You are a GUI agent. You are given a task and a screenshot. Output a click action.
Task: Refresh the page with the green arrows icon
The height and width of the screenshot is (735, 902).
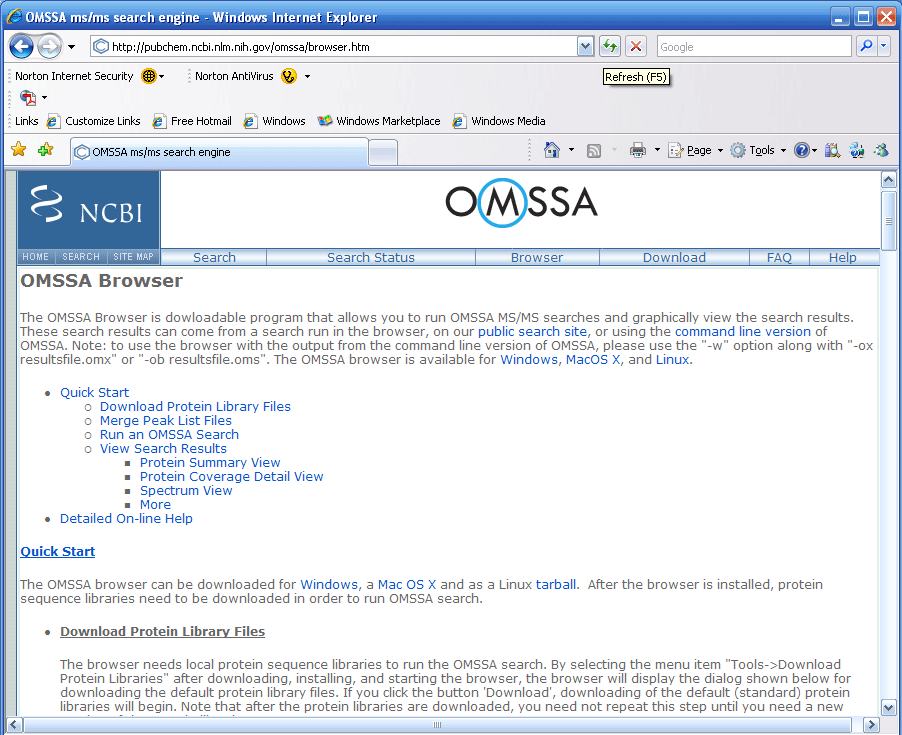[x=610, y=47]
